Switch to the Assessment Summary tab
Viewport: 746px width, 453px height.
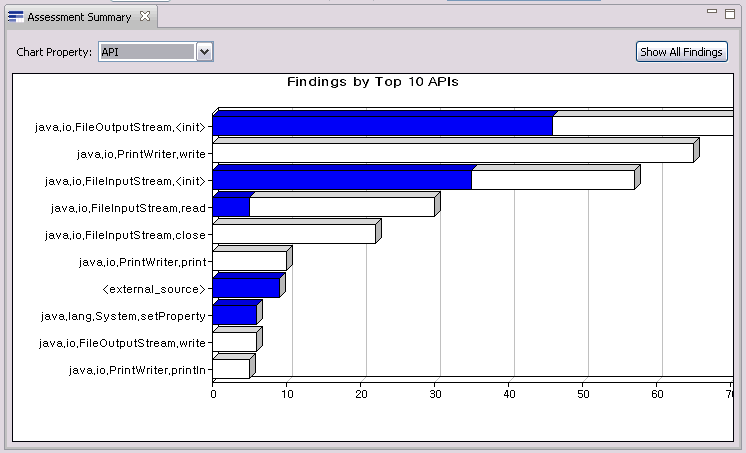(x=79, y=17)
